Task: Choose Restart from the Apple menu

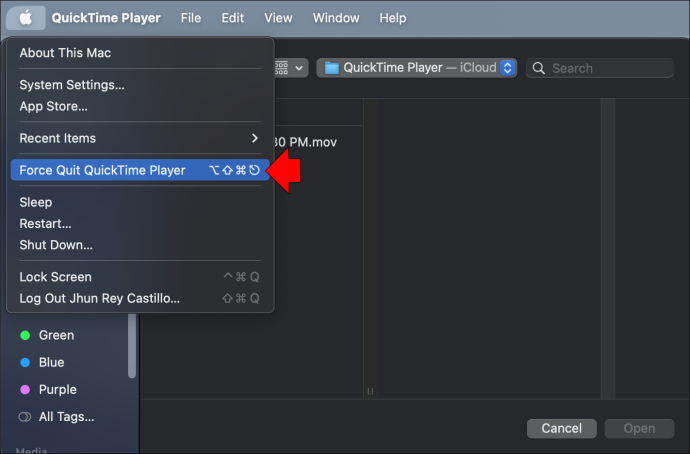Action: point(140,223)
